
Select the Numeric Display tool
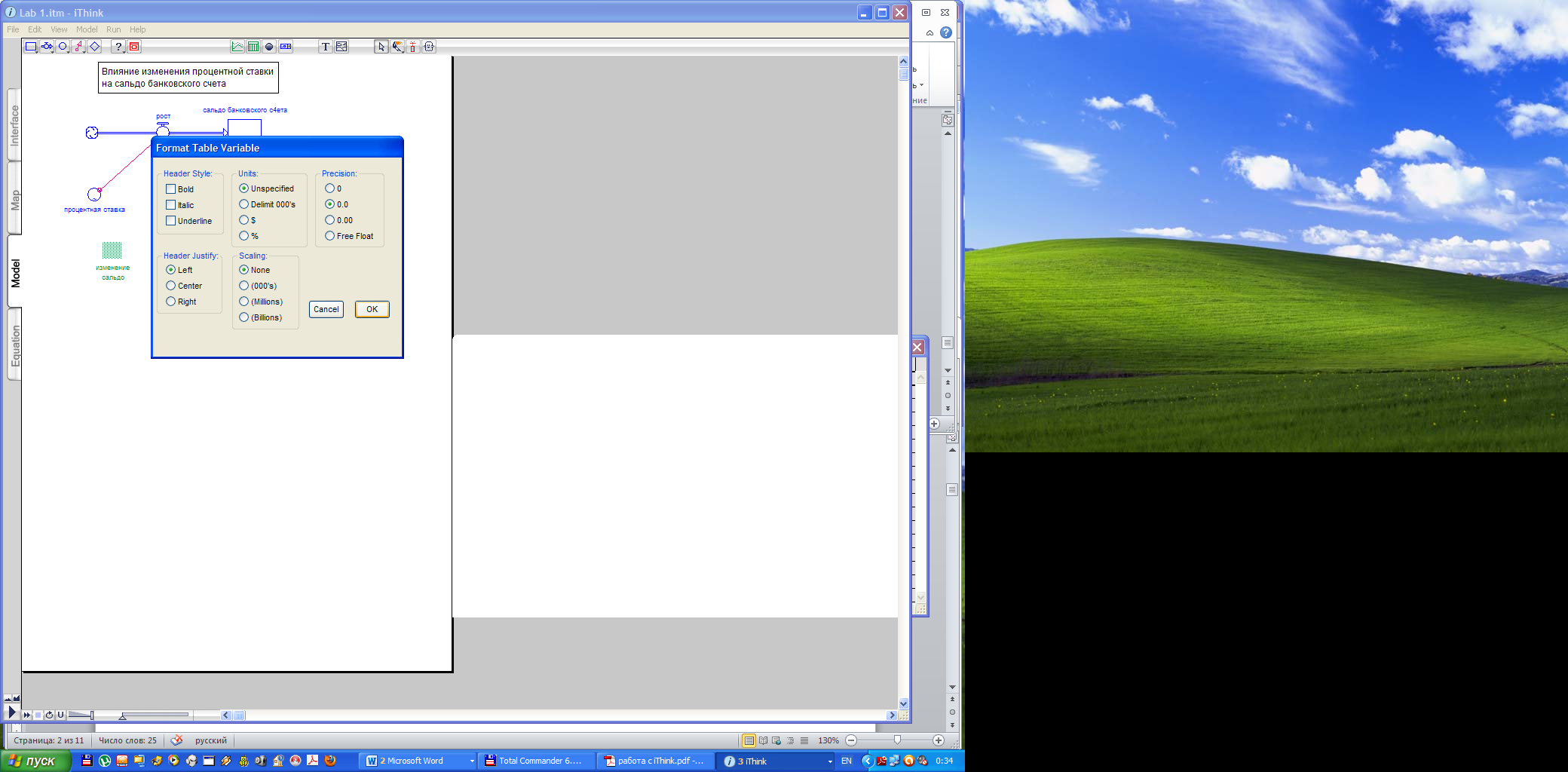point(285,47)
